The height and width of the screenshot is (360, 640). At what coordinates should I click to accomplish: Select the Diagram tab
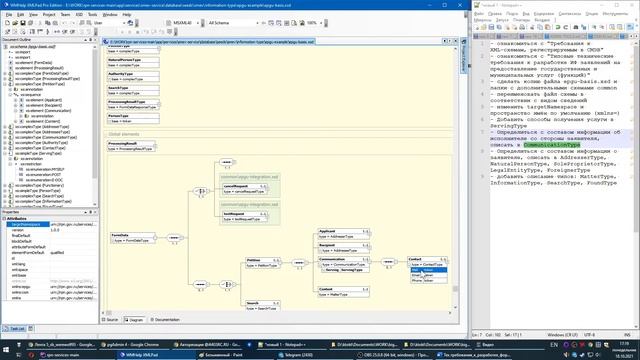click(134, 320)
